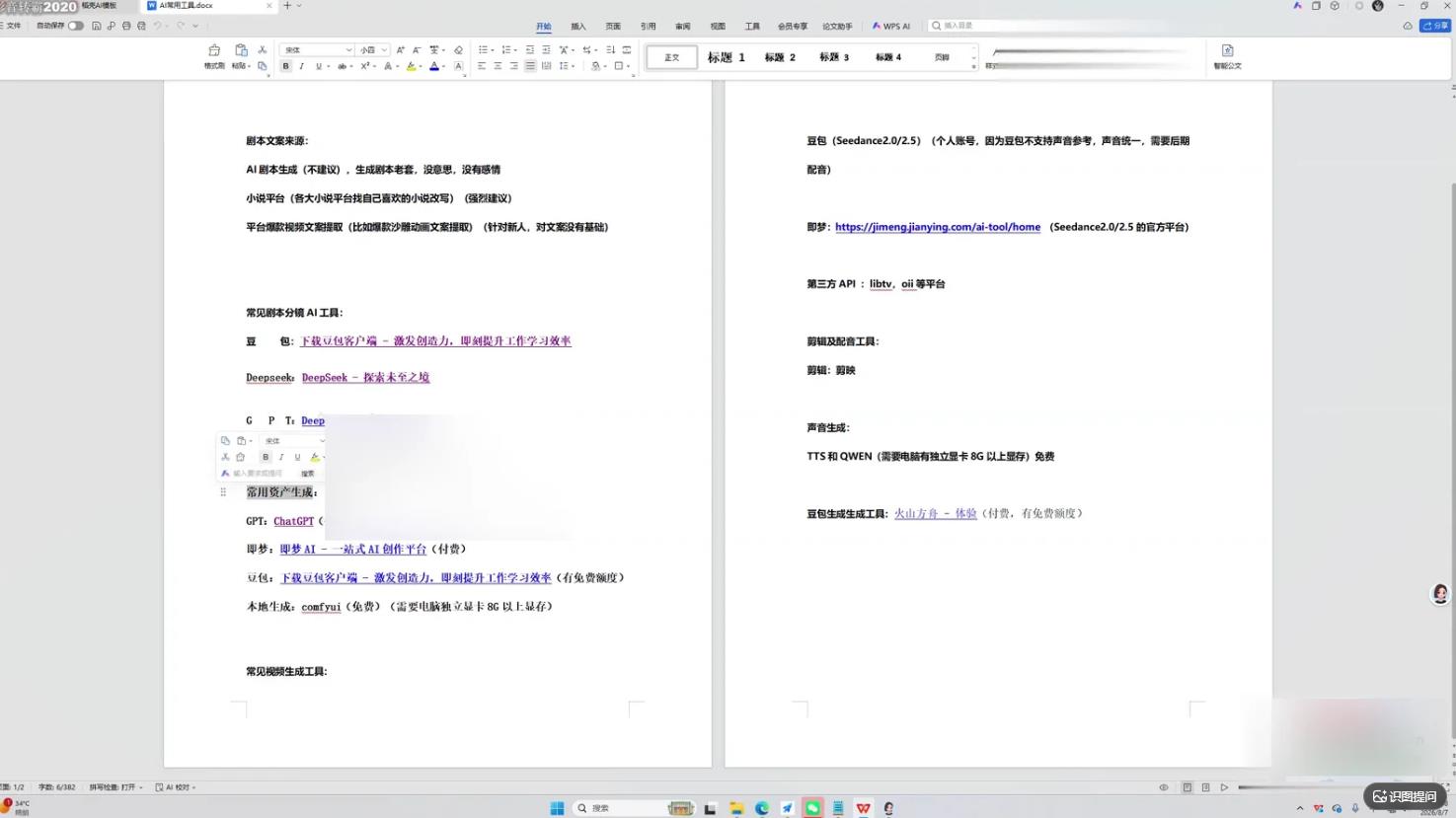
Task: Open the Insert (插入) ribbon tab
Action: pyautogui.click(x=578, y=27)
